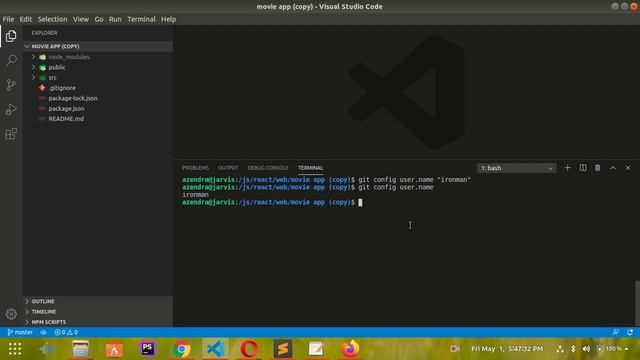Open the Edit menu
The image size is (640, 360).
(26, 19)
